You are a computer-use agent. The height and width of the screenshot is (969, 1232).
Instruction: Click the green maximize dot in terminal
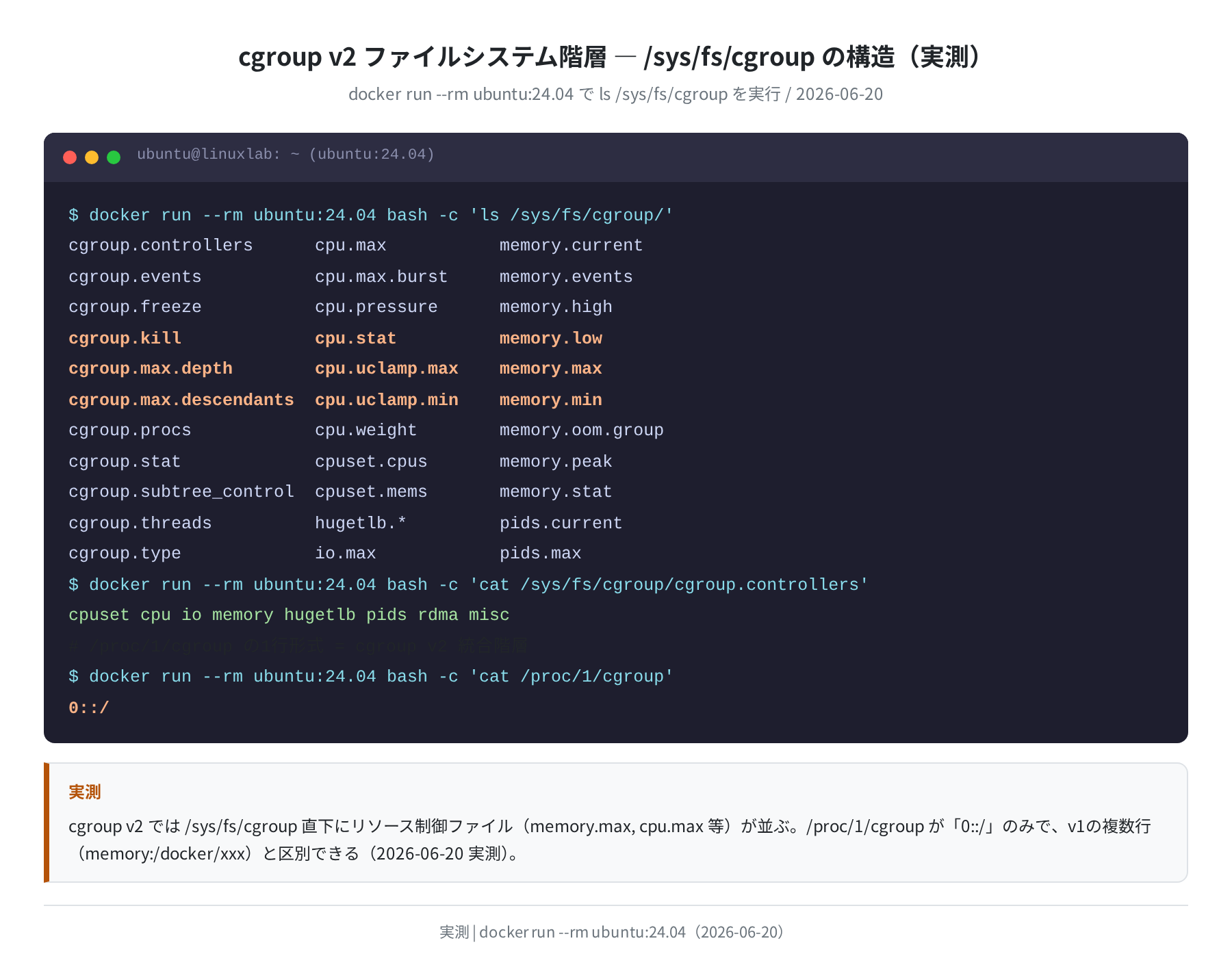pyautogui.click(x=114, y=157)
